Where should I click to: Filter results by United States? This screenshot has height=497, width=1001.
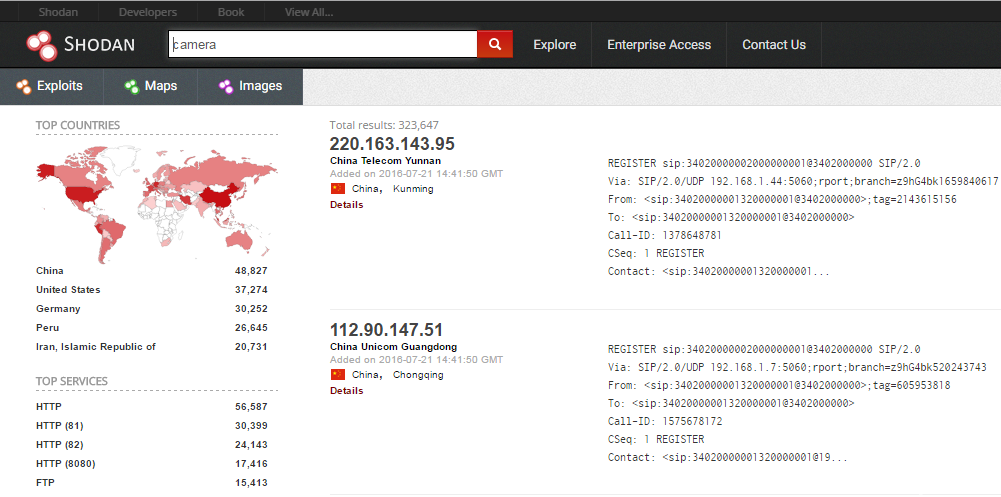point(68,290)
